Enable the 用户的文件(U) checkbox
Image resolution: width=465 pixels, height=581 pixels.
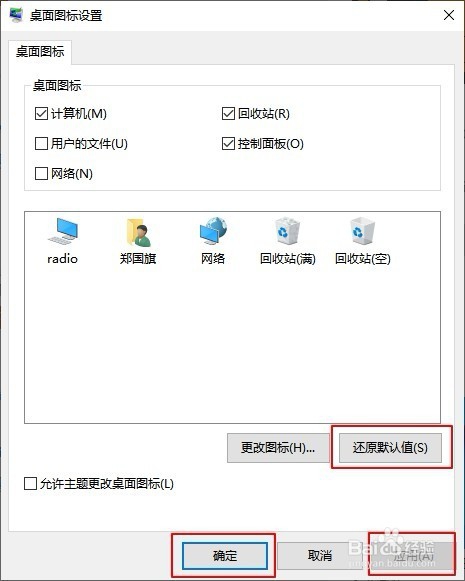tap(41, 143)
